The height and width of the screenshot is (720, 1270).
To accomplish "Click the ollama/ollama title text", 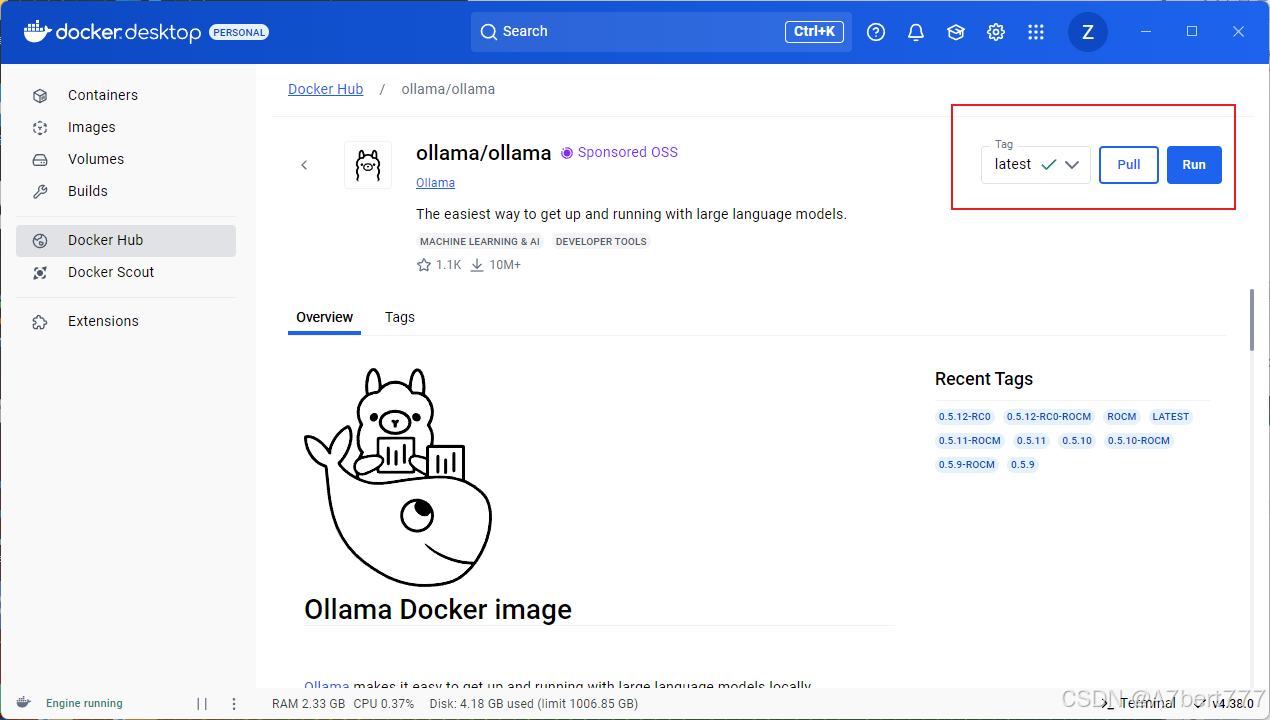I will [484, 153].
